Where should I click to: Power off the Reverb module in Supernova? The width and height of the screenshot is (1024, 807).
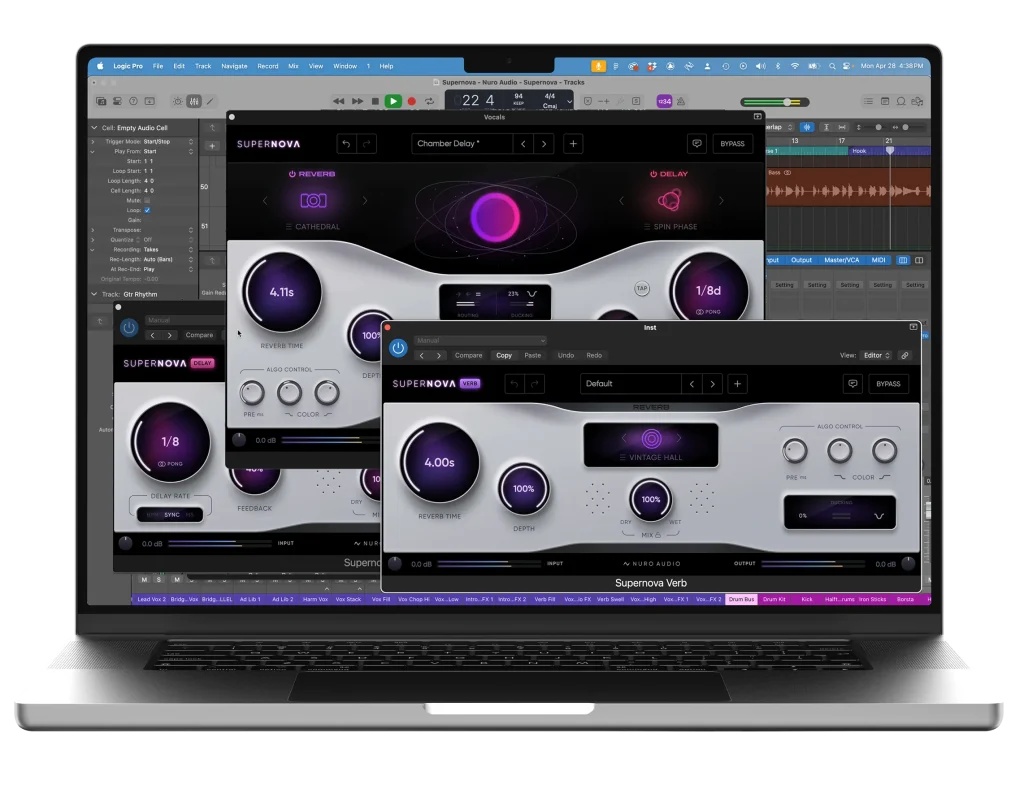[292, 174]
